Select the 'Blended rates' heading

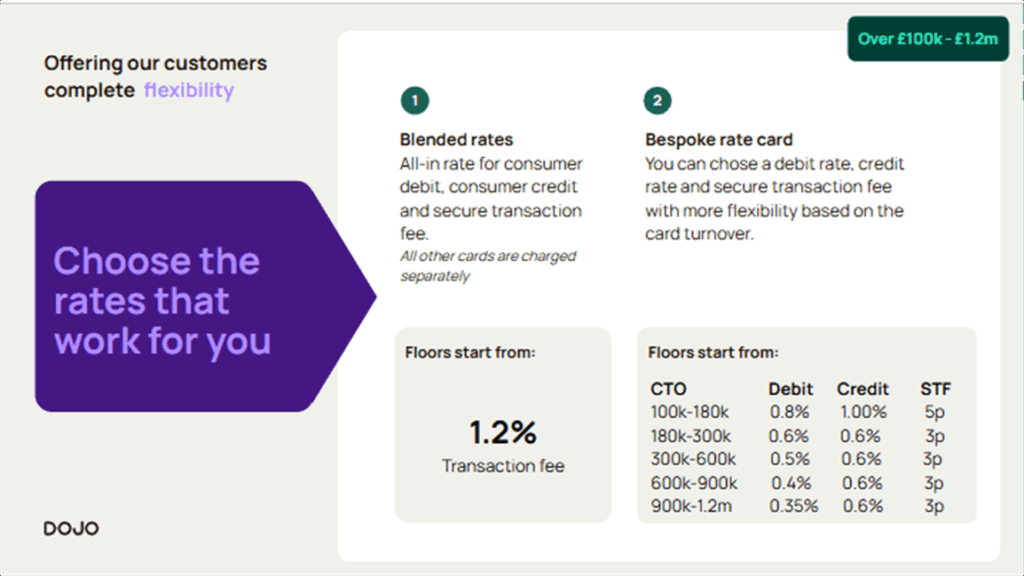pyautogui.click(x=456, y=139)
